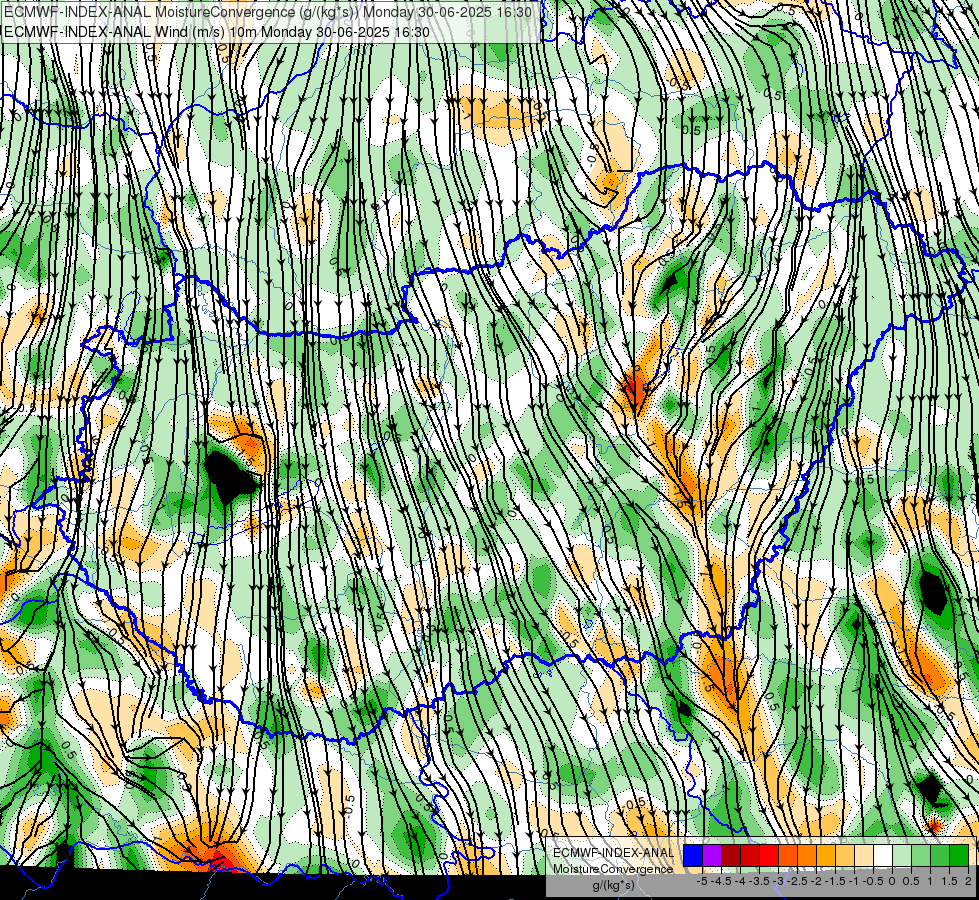Select the bright red swatch left of -3

769,855
